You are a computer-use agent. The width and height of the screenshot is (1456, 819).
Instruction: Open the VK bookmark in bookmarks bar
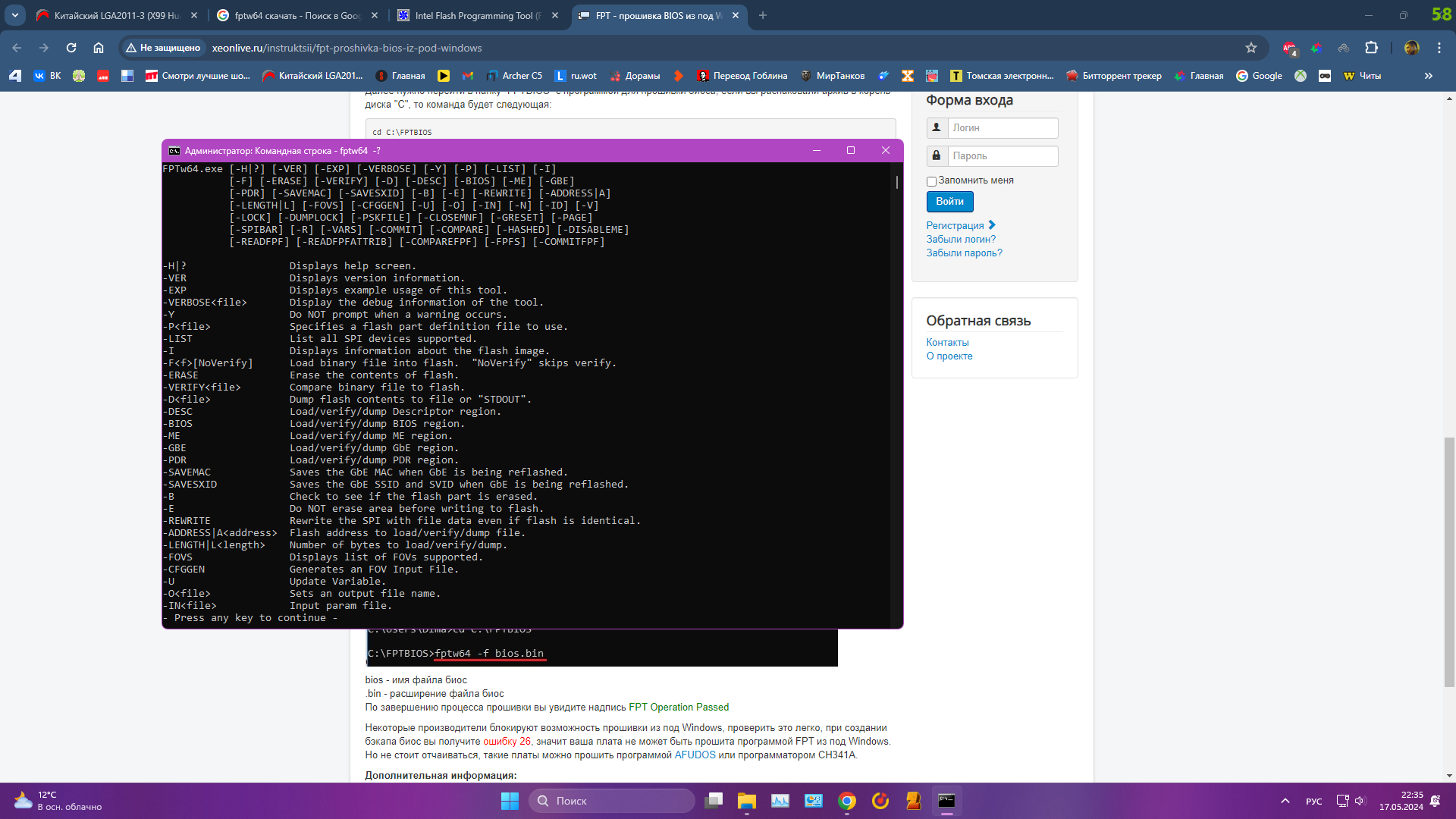pos(47,76)
